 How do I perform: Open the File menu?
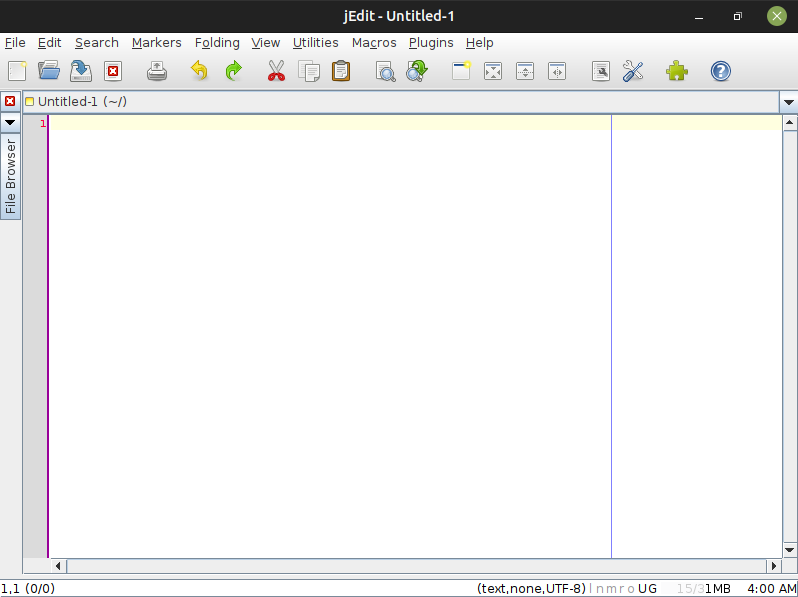coord(15,43)
